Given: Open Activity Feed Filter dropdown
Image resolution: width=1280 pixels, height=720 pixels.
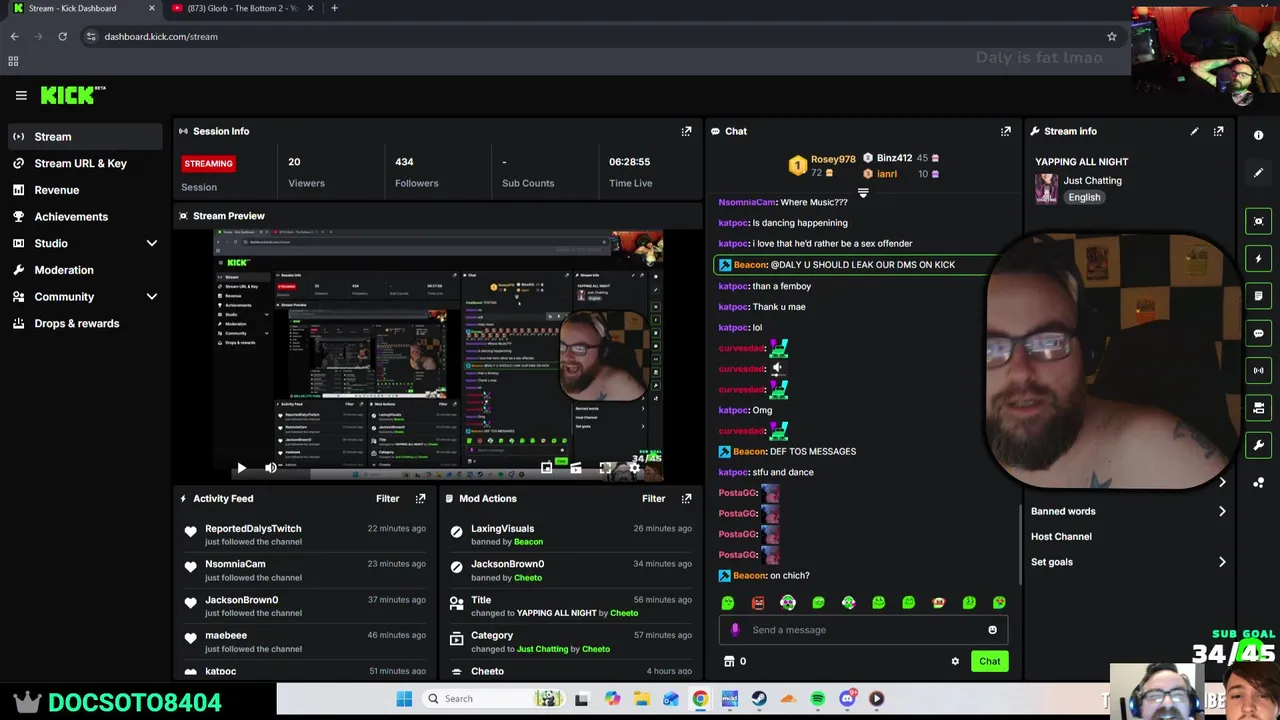Looking at the screenshot, I should click(x=387, y=498).
